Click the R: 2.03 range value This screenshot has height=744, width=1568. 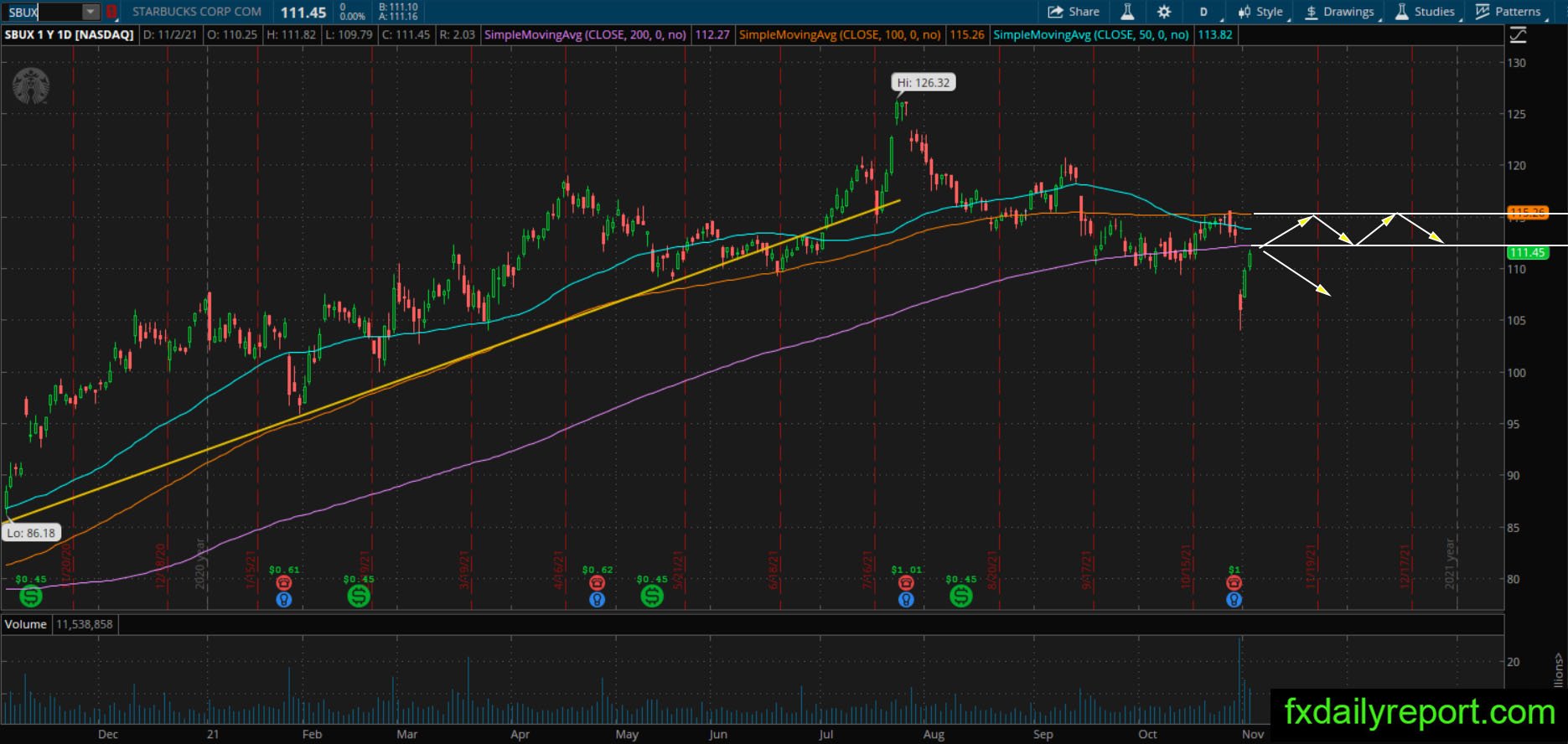(x=458, y=35)
